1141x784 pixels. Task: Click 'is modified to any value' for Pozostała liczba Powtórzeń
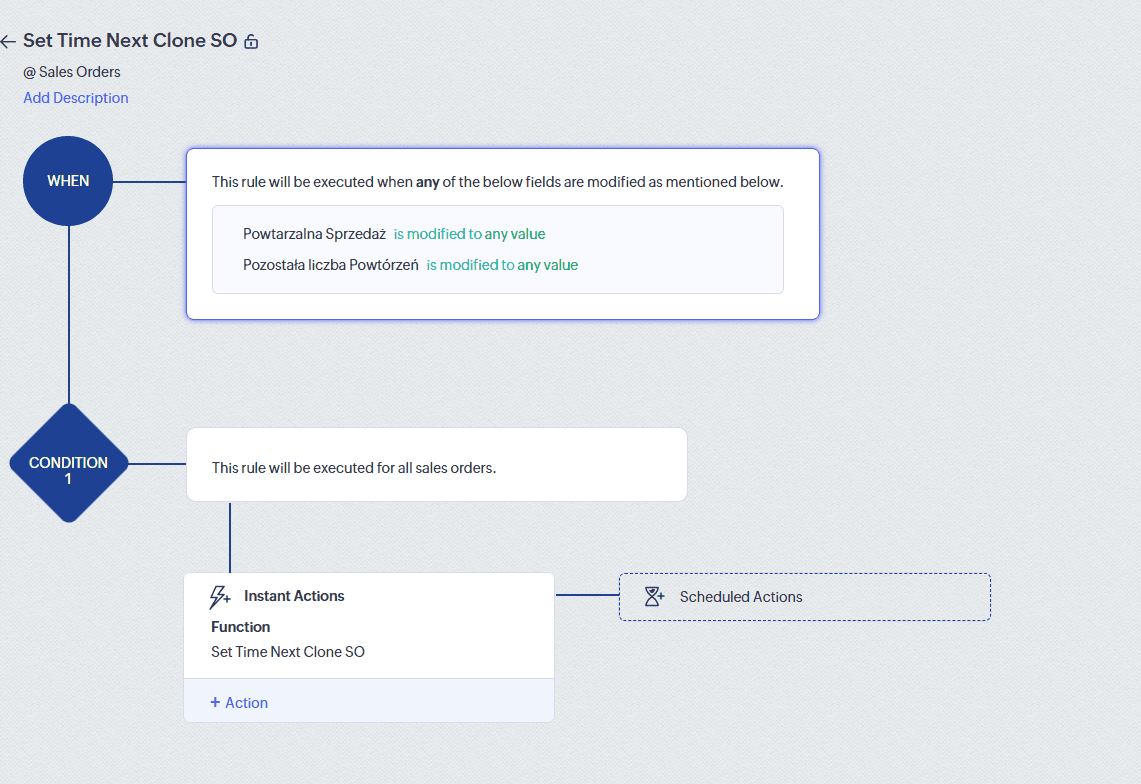(501, 264)
